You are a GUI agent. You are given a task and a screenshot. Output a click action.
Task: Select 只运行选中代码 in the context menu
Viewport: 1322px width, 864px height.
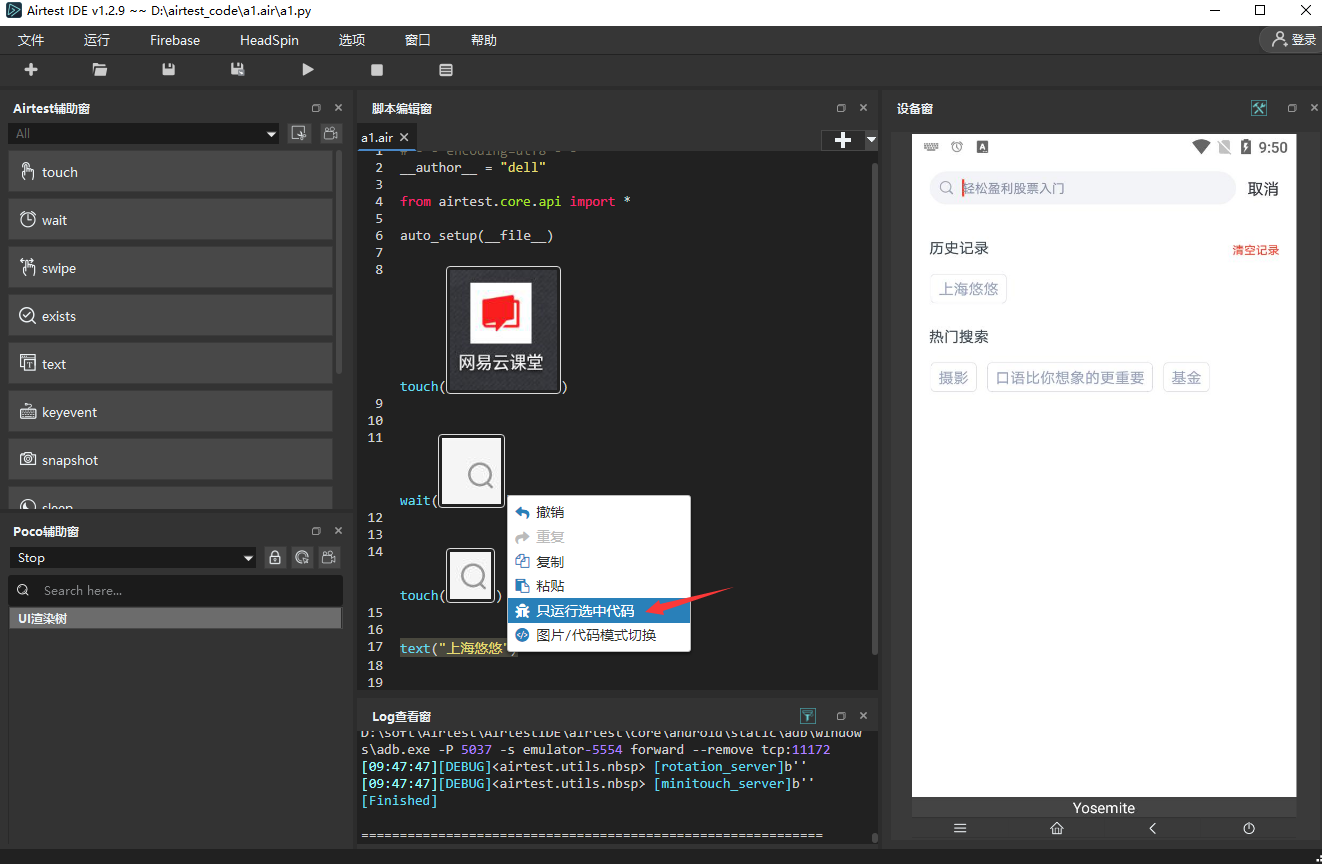585,611
